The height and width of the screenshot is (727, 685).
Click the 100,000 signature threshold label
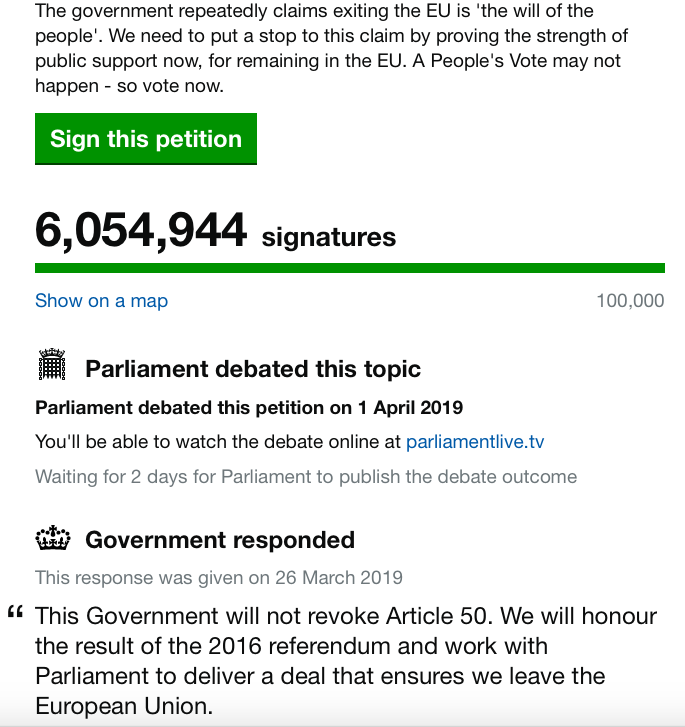point(630,301)
